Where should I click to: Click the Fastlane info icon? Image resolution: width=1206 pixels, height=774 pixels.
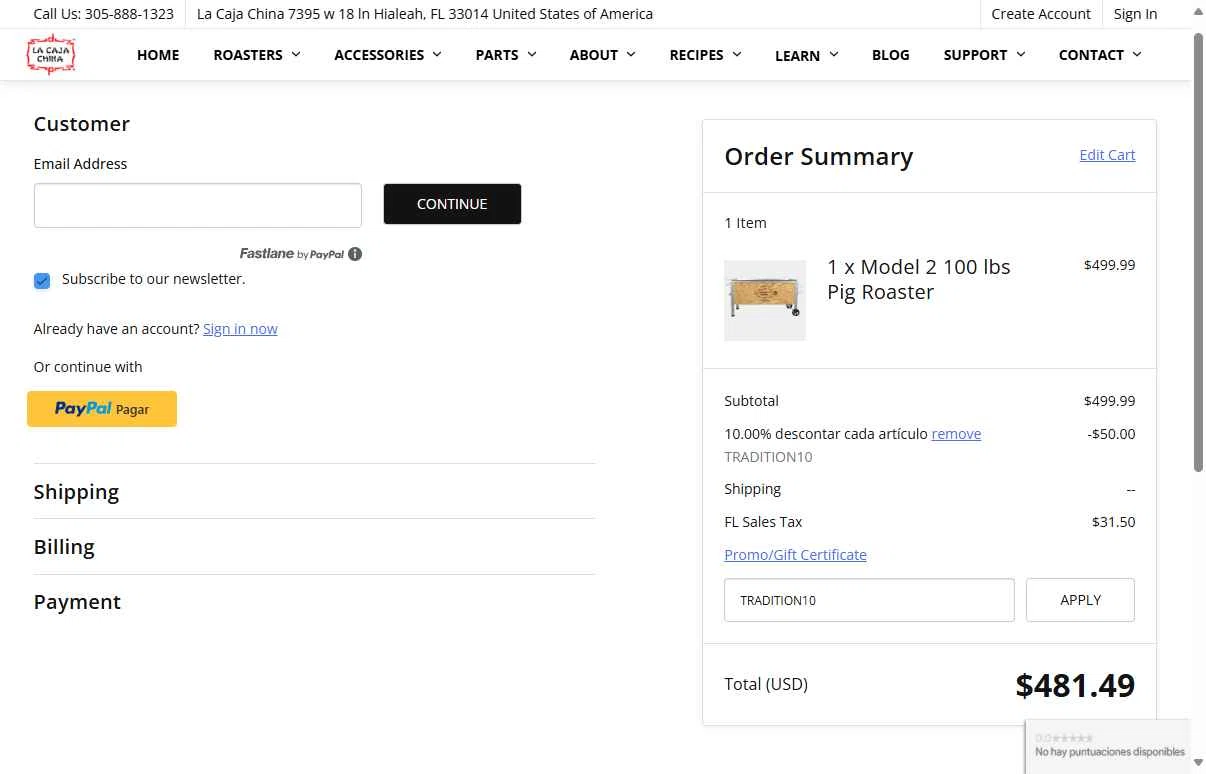[x=355, y=254]
